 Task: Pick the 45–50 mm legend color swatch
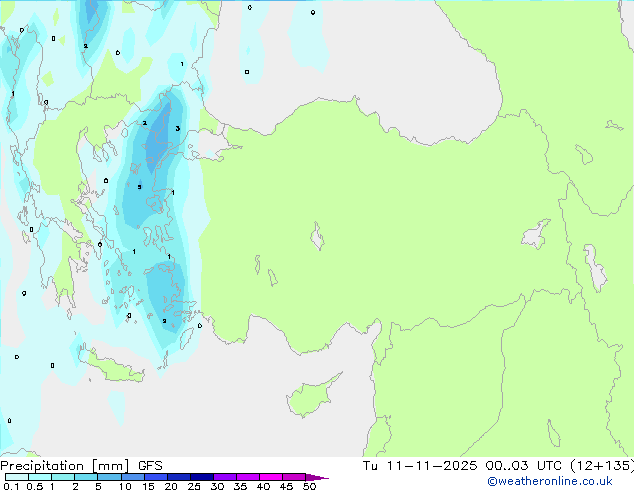coord(294,477)
